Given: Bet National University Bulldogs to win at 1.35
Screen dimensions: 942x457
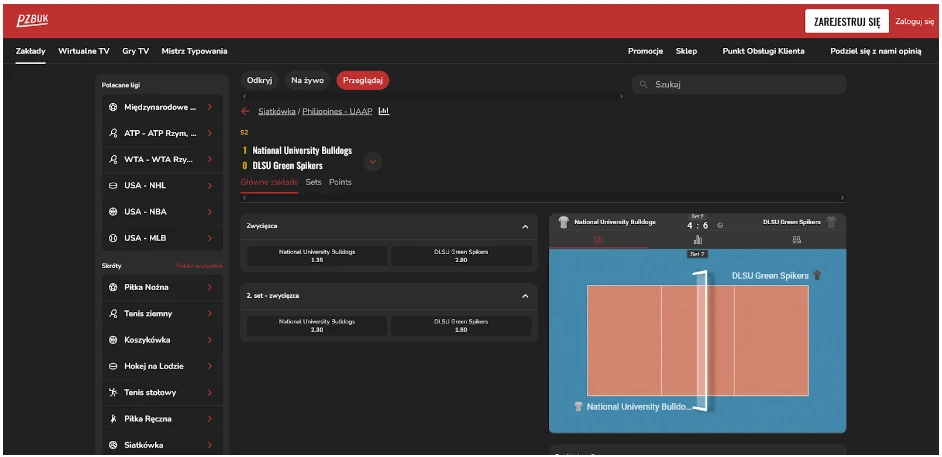Looking at the screenshot, I should 317,256.
